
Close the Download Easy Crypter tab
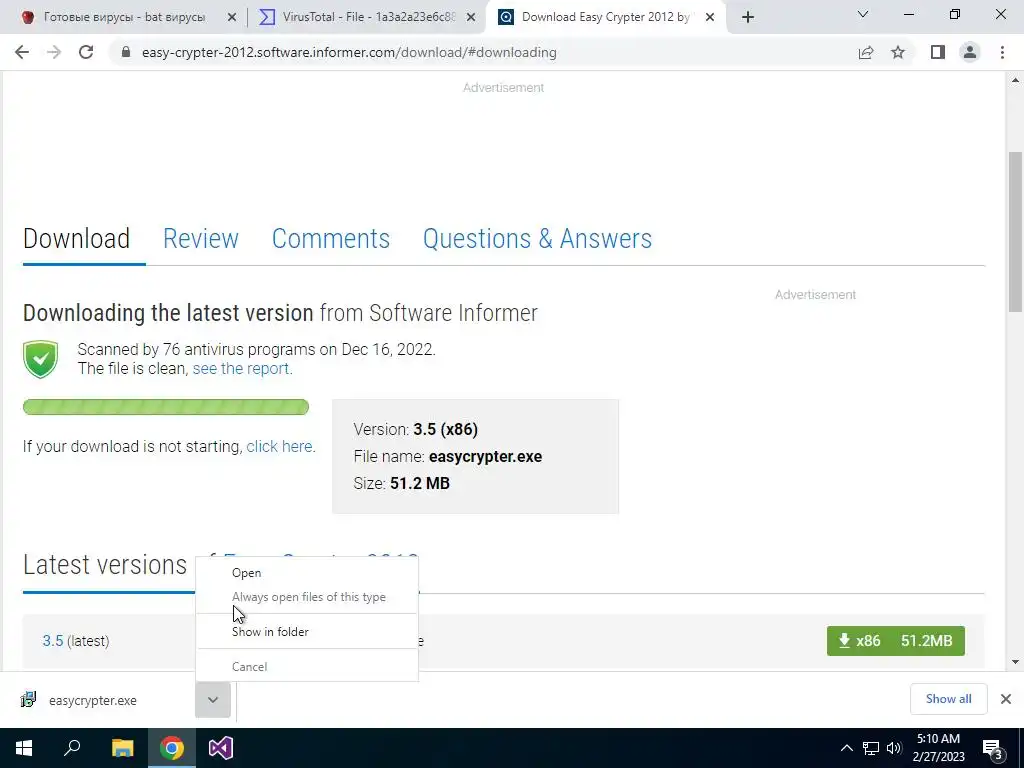(710, 17)
